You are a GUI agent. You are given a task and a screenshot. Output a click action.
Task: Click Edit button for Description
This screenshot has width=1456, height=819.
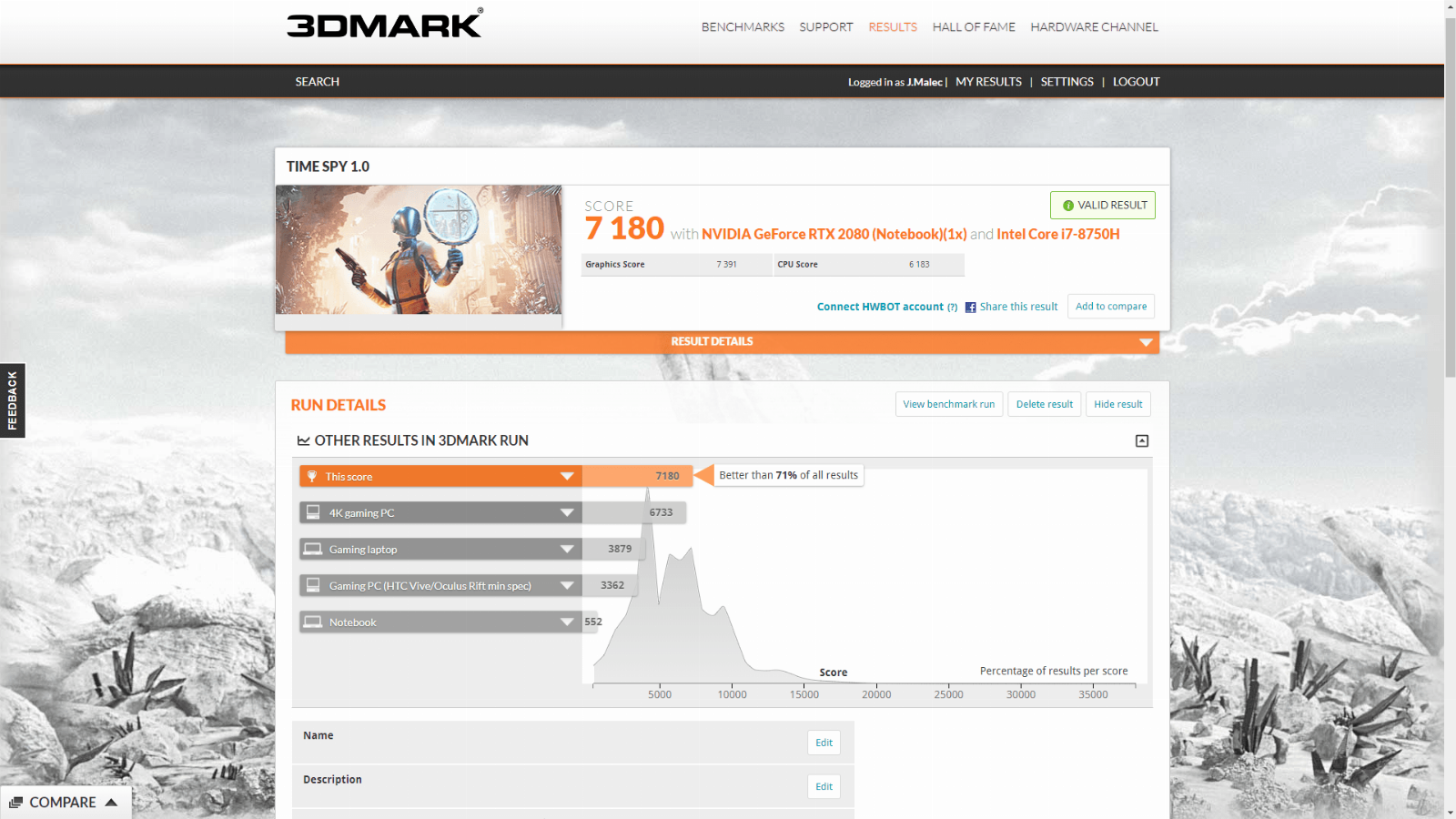pos(824,787)
